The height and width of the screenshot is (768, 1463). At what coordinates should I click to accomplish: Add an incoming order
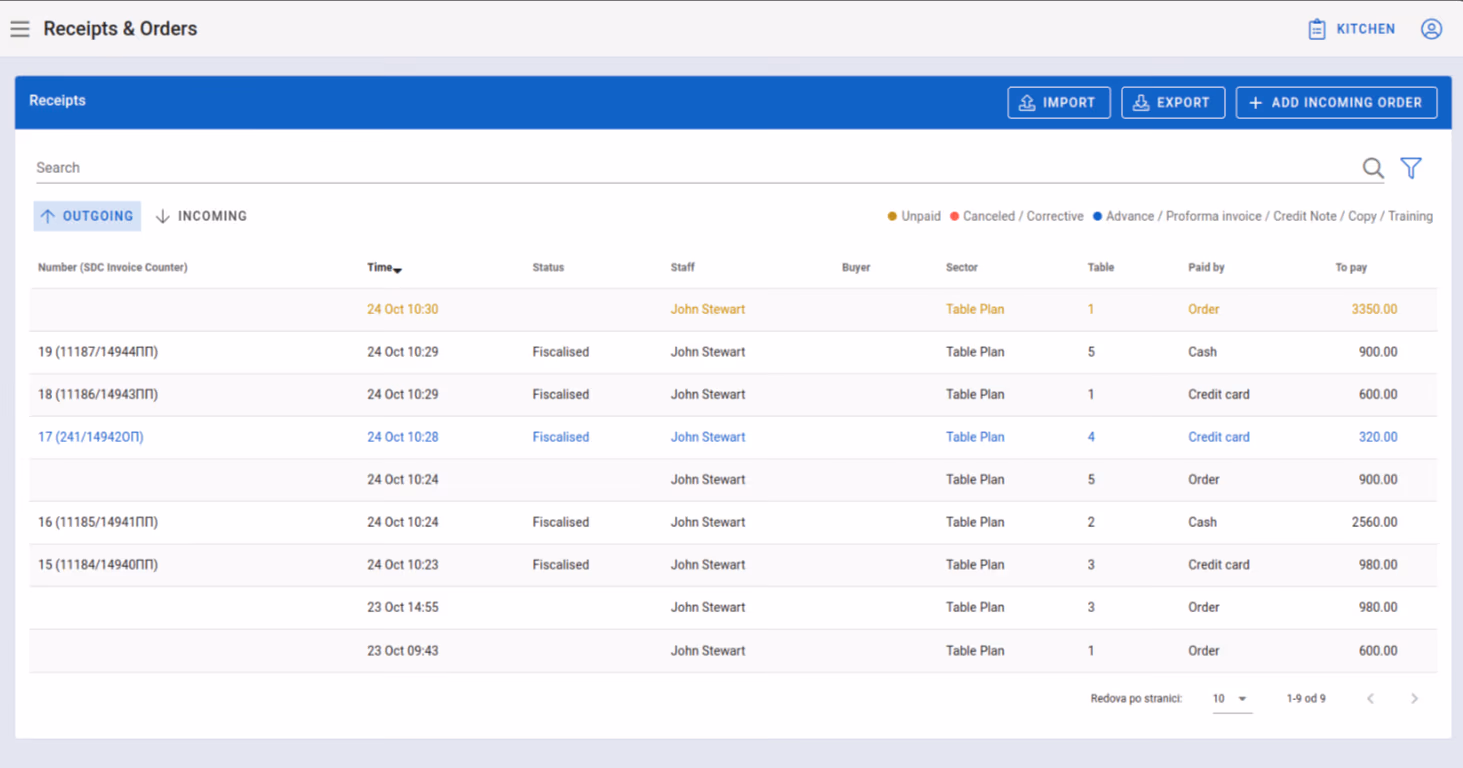point(1336,102)
